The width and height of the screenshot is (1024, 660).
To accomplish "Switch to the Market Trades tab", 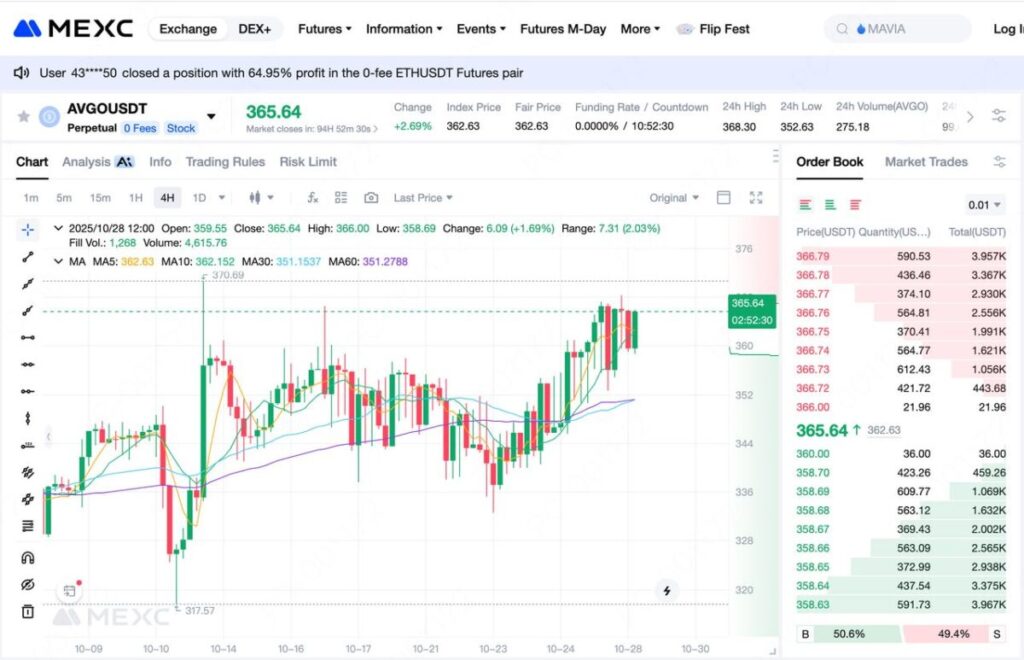I will [926, 161].
